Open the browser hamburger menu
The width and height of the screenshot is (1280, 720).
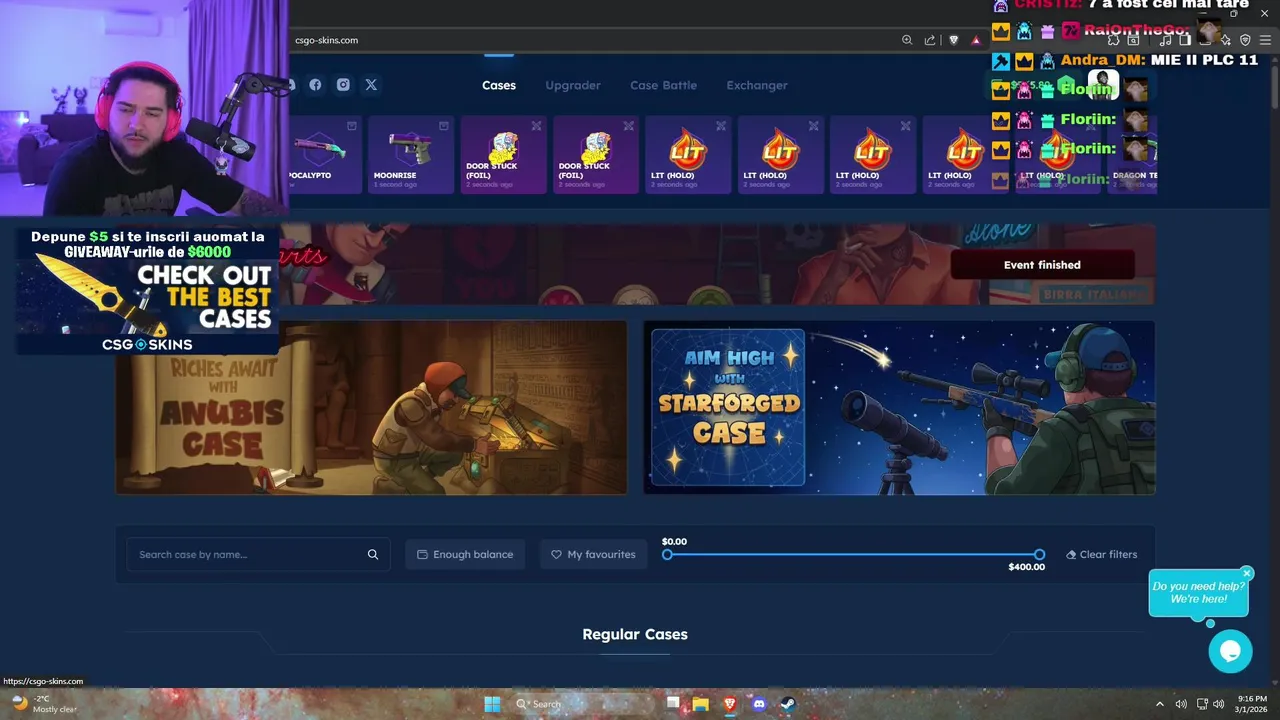pos(1265,40)
